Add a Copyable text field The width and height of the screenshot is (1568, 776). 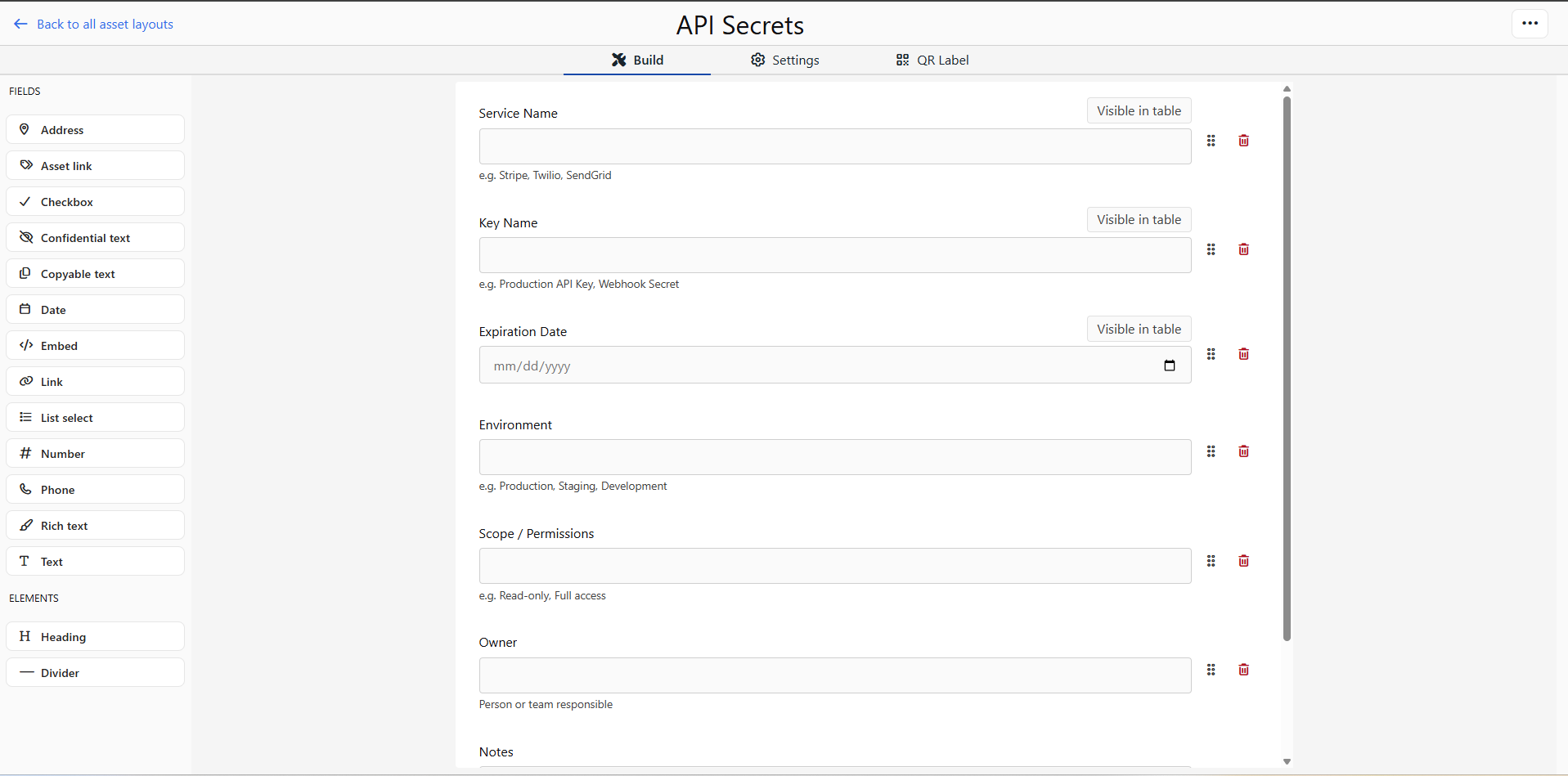[x=95, y=273]
